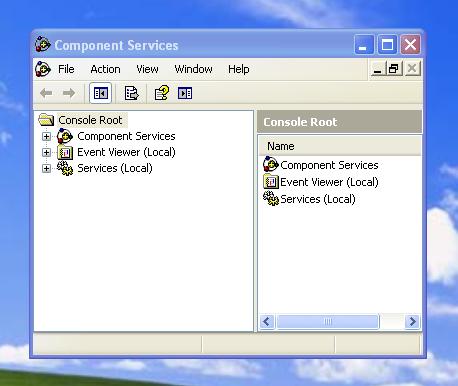Restore the inner console child window
The height and width of the screenshot is (386, 458).
(394, 69)
